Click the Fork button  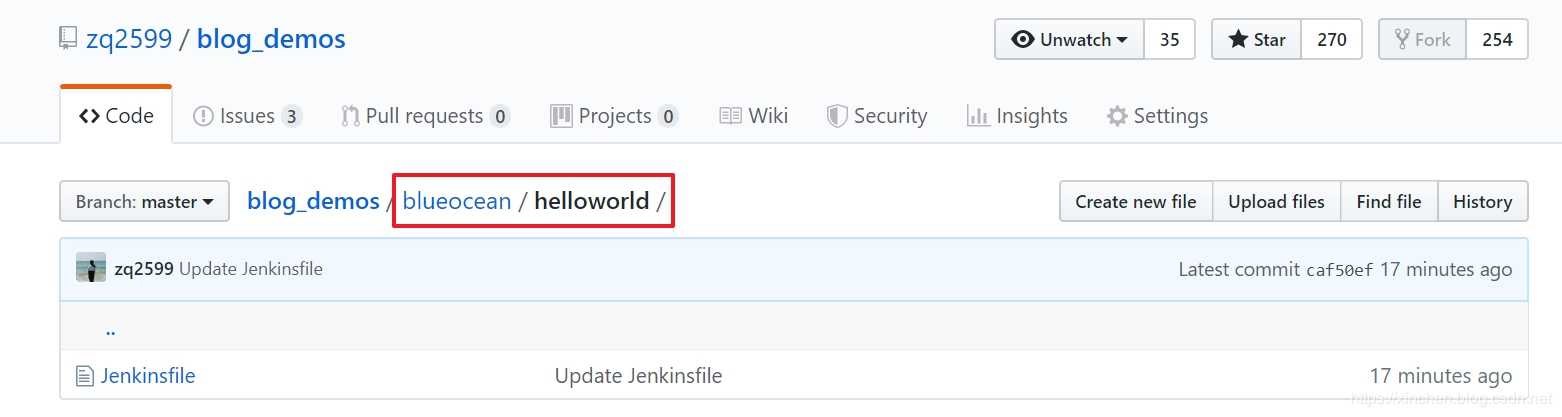[1422, 40]
